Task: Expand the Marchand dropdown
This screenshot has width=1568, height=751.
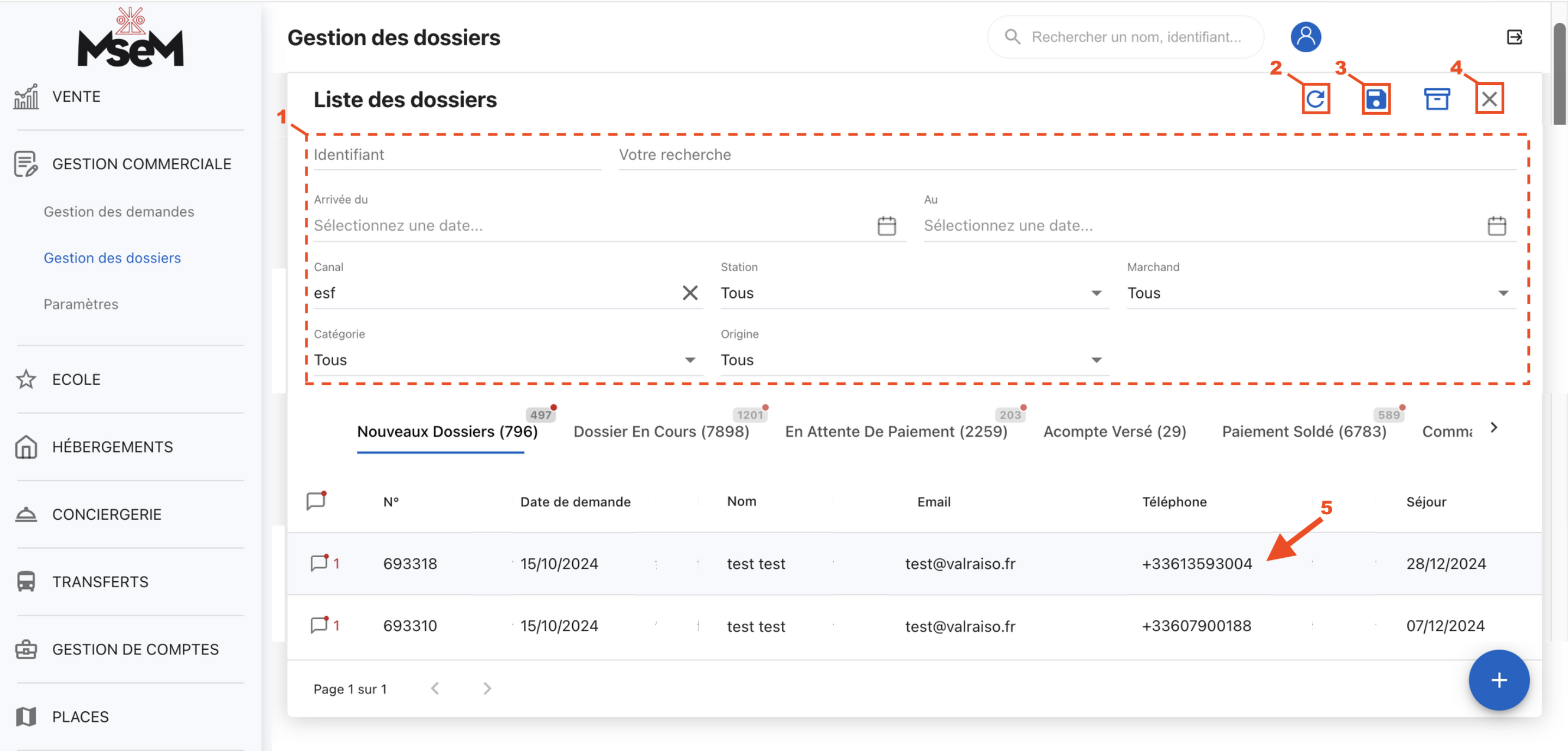Action: point(1502,293)
